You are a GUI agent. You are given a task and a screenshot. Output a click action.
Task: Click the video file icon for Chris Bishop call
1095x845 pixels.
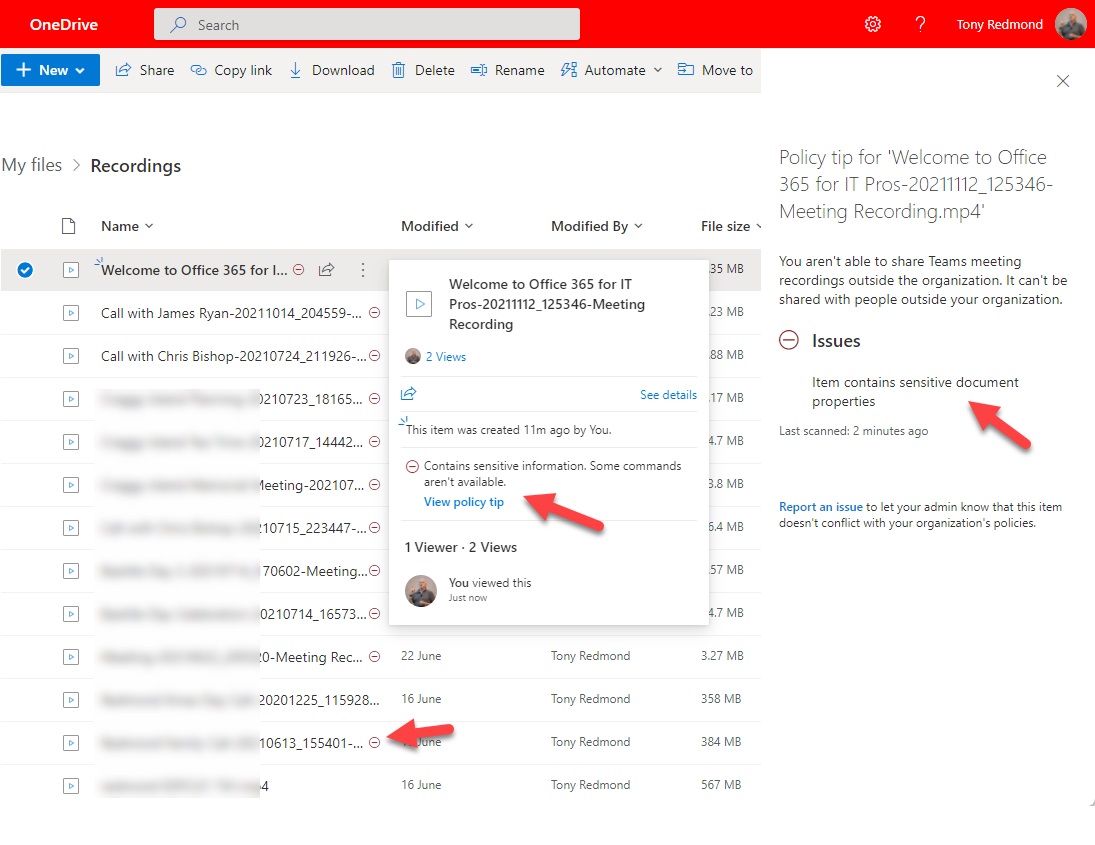[x=71, y=356]
